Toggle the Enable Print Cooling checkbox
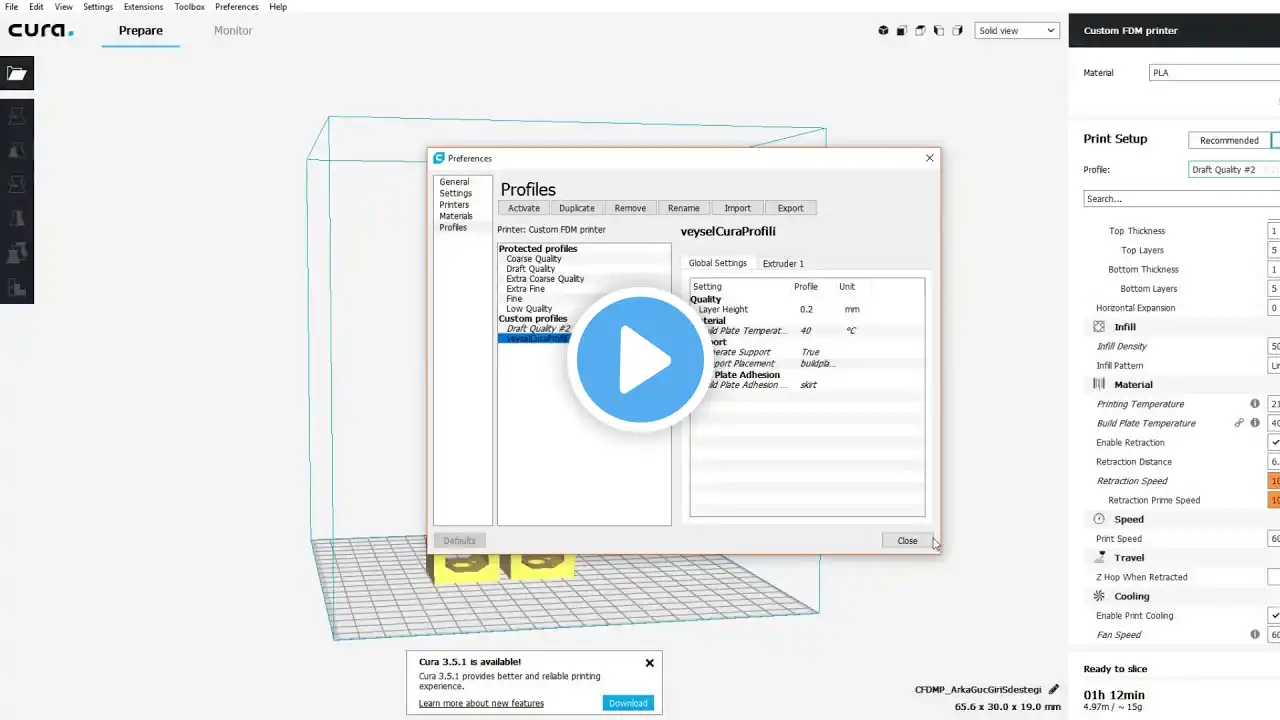Image resolution: width=1280 pixels, height=720 pixels. (1274, 615)
